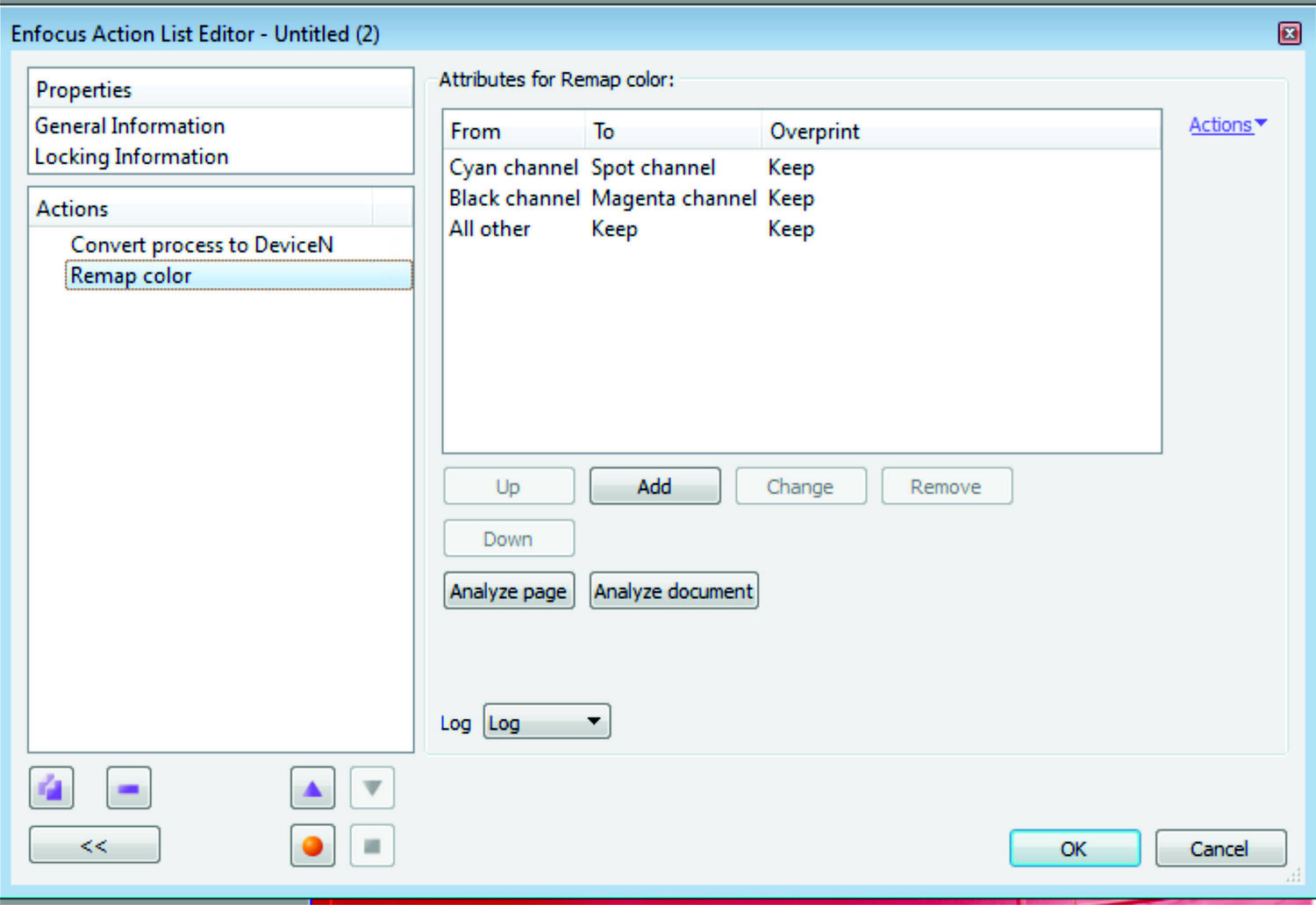Image resolution: width=1316 pixels, height=905 pixels.
Task: Click the Cancel button
Action: [x=1220, y=848]
